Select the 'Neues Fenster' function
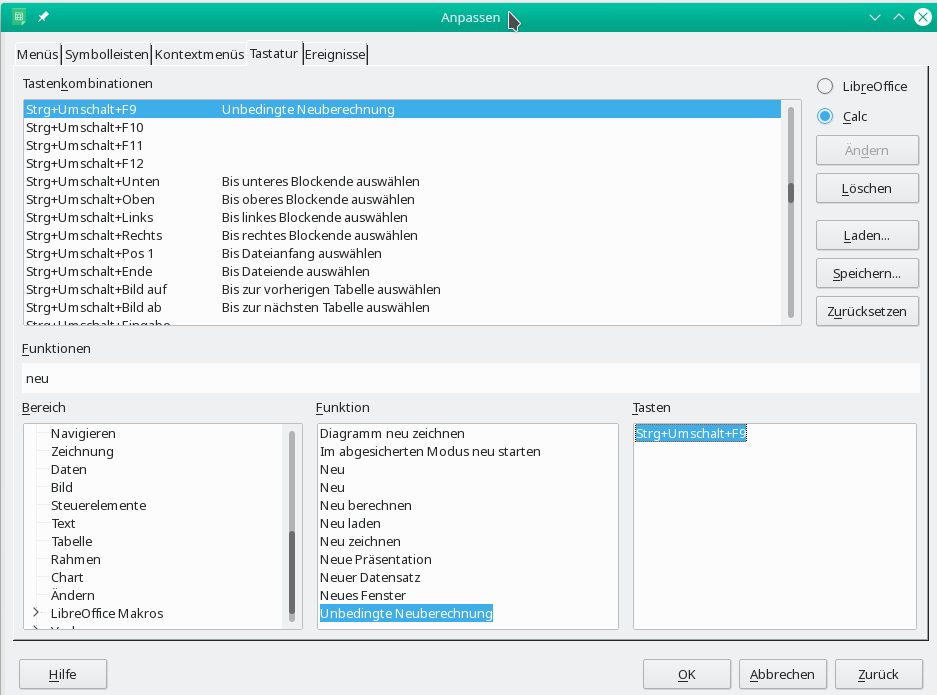Screen dimensions: 937x695 [x=363, y=595]
